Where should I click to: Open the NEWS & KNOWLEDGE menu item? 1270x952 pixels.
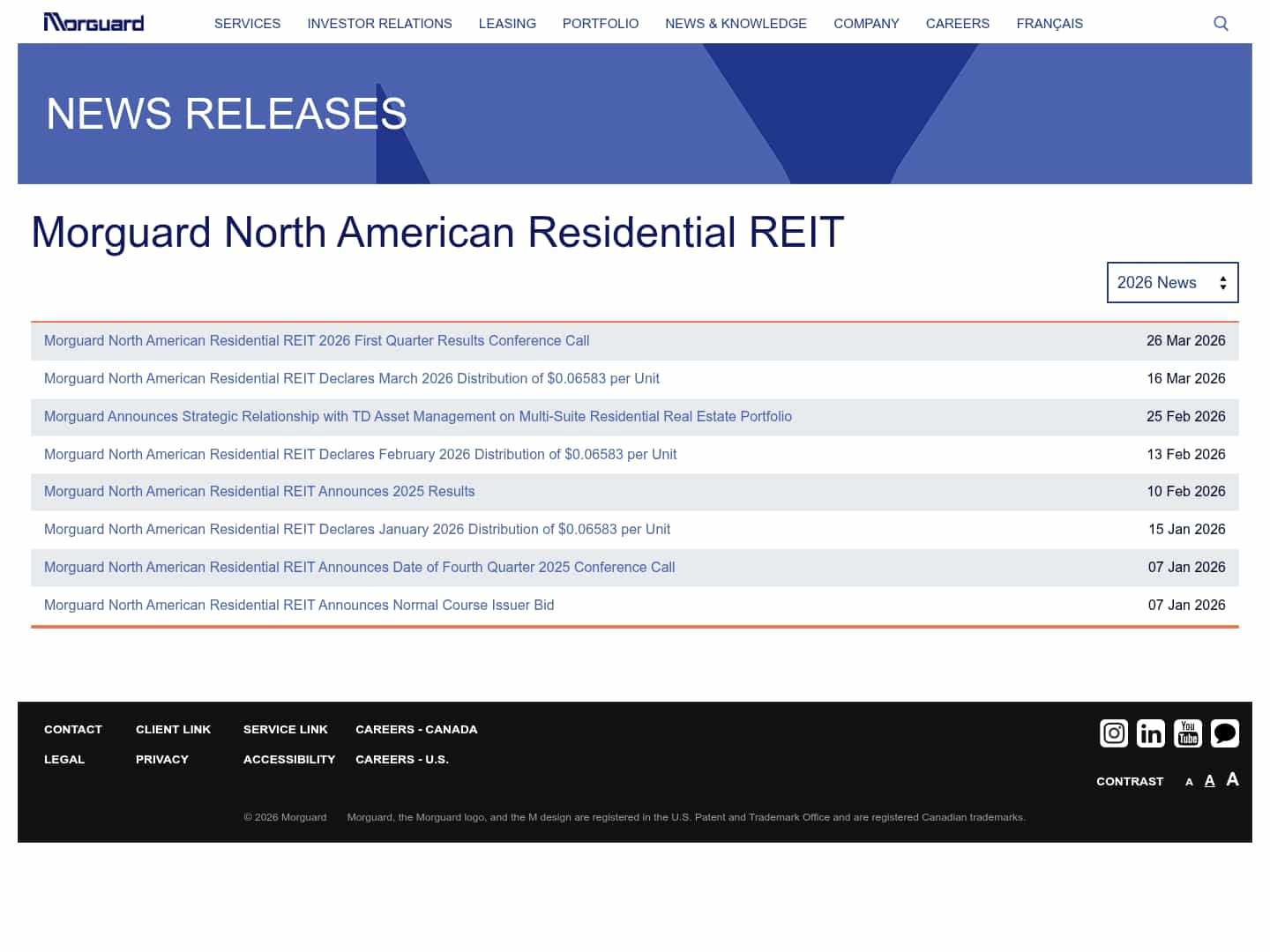click(x=736, y=24)
